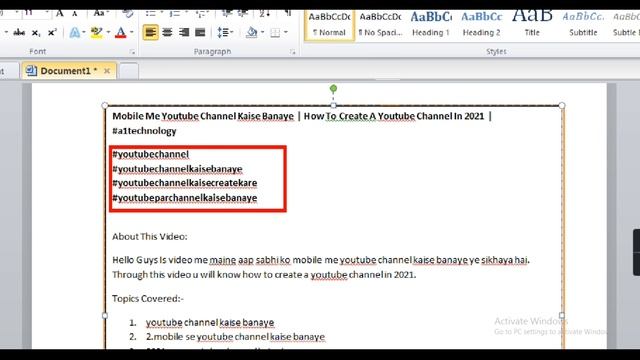
Task: Expand Text Effects dropdown arrow
Action: click(84, 32)
